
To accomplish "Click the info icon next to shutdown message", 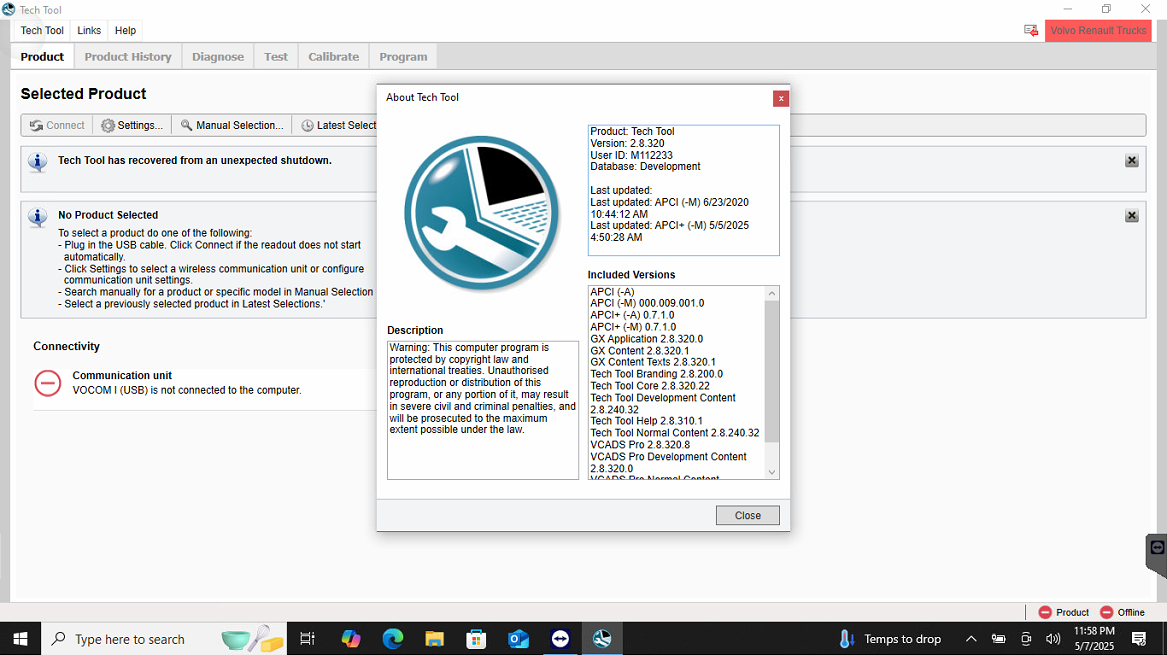I will pos(37,162).
